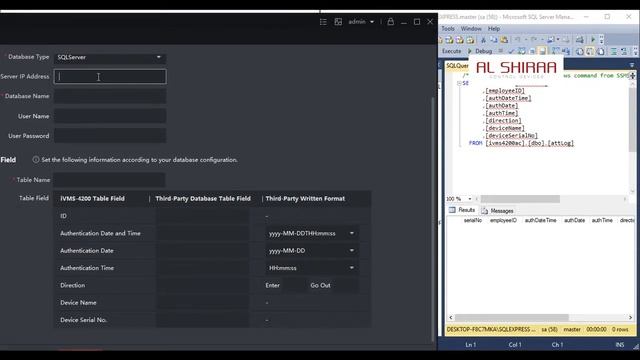Click the Activity Monitor icon in SSMS toolbar
Screen dimensions: 640x360
click(x=580, y=40)
